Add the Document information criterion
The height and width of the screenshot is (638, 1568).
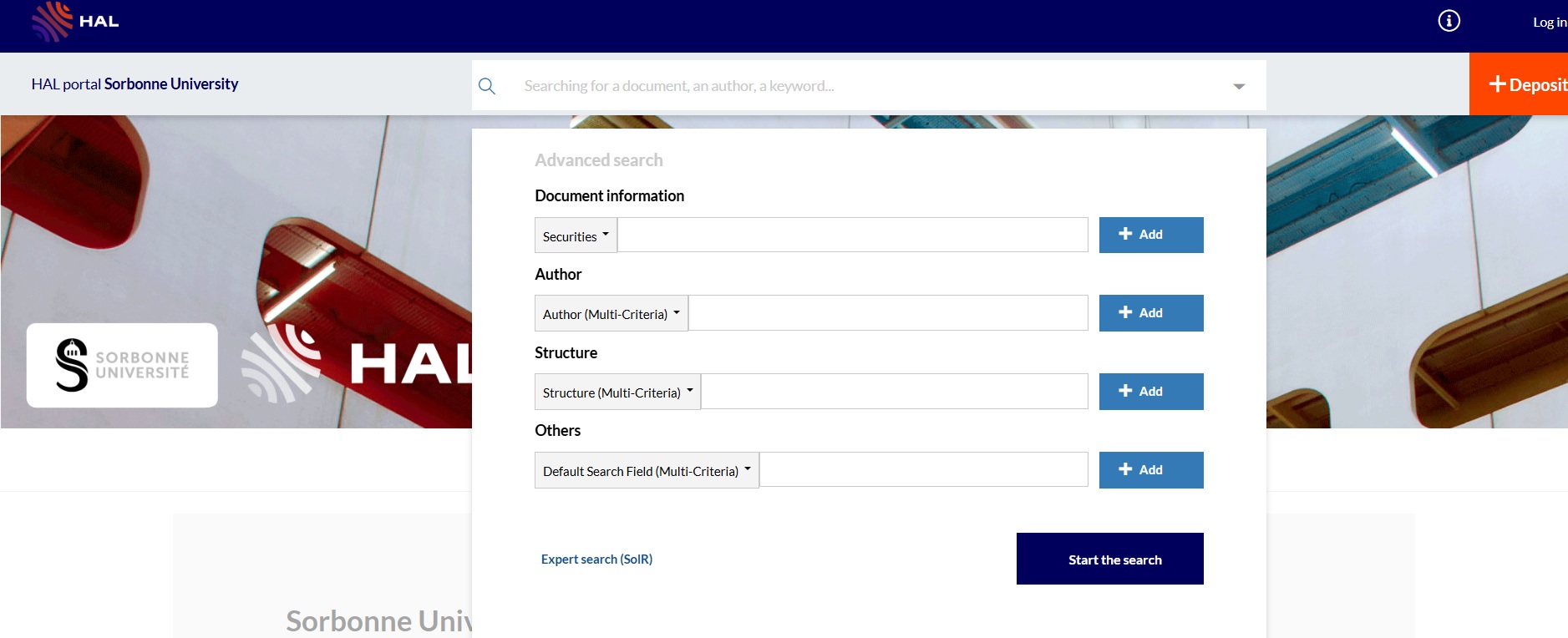[x=1150, y=235]
